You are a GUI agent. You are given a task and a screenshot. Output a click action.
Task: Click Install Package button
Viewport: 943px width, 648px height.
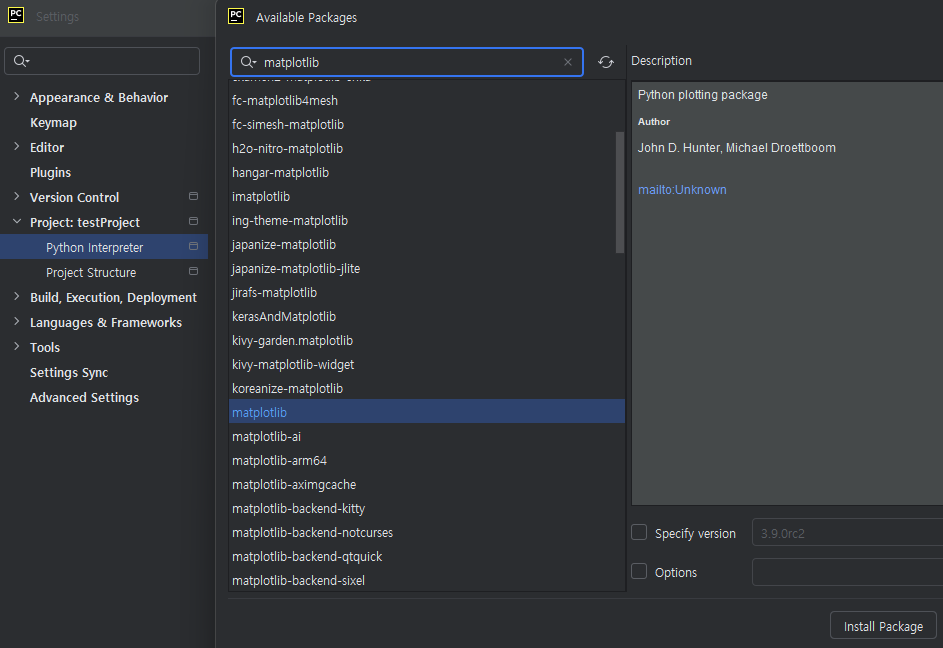tap(883, 626)
